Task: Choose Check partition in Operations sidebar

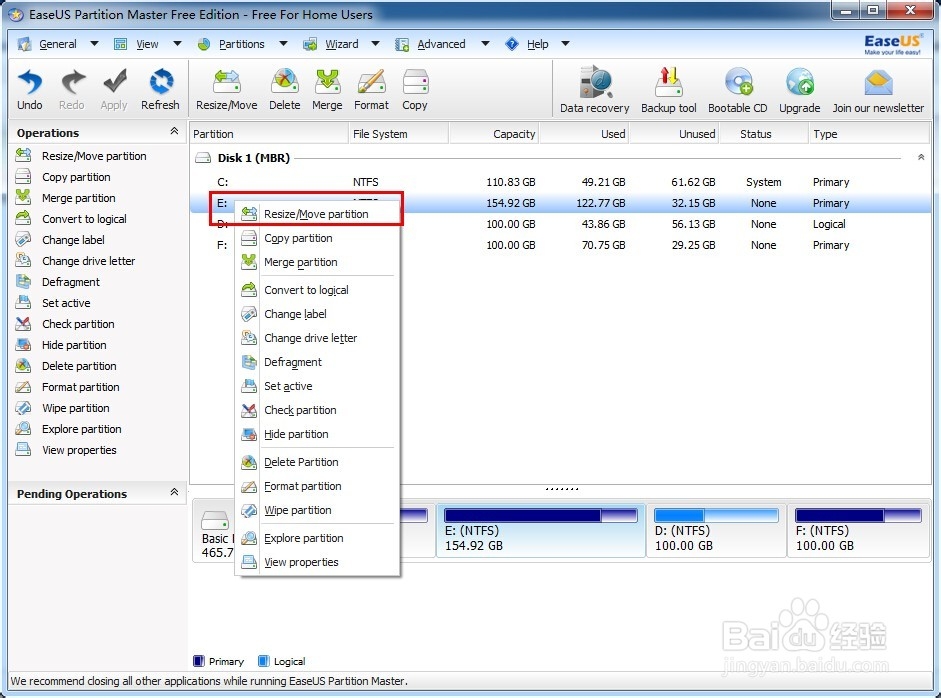Action: coord(78,324)
